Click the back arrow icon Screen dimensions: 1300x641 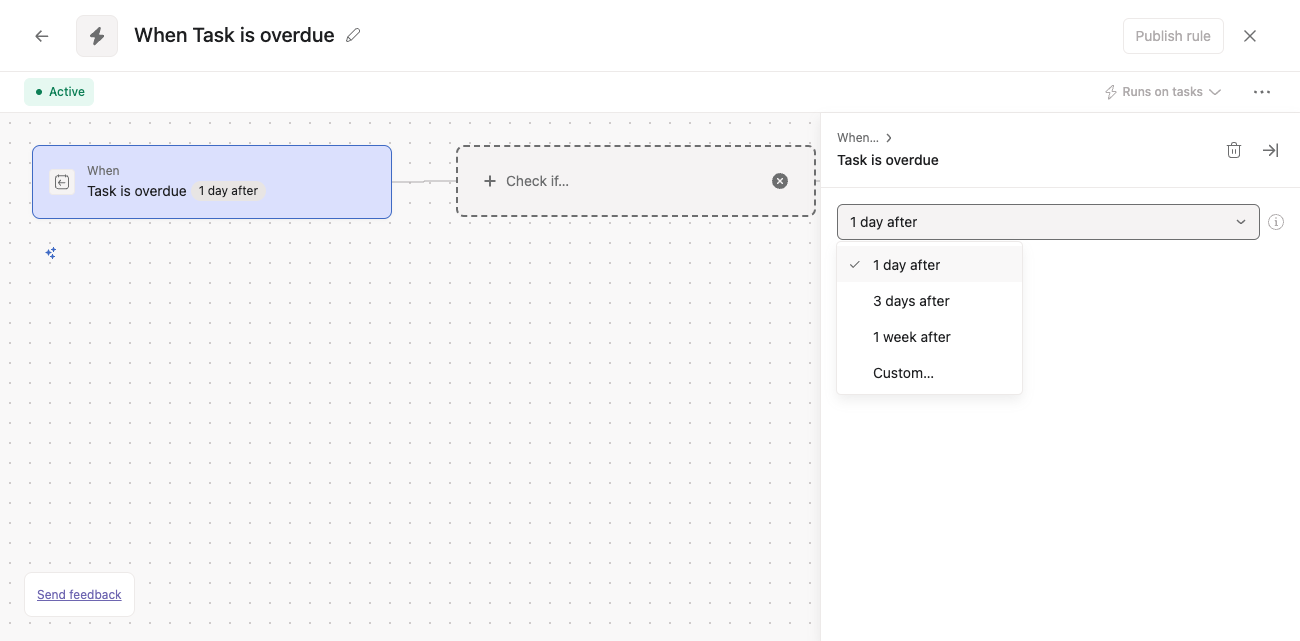click(x=42, y=36)
